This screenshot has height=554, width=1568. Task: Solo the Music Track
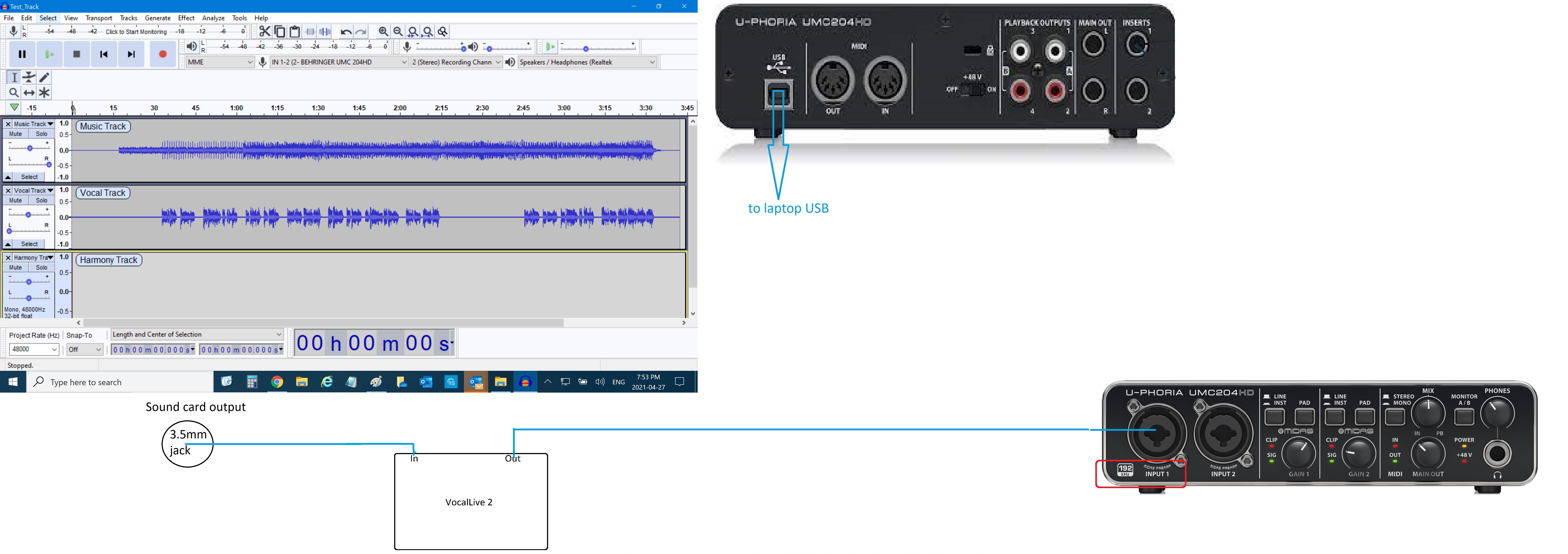[x=41, y=134]
